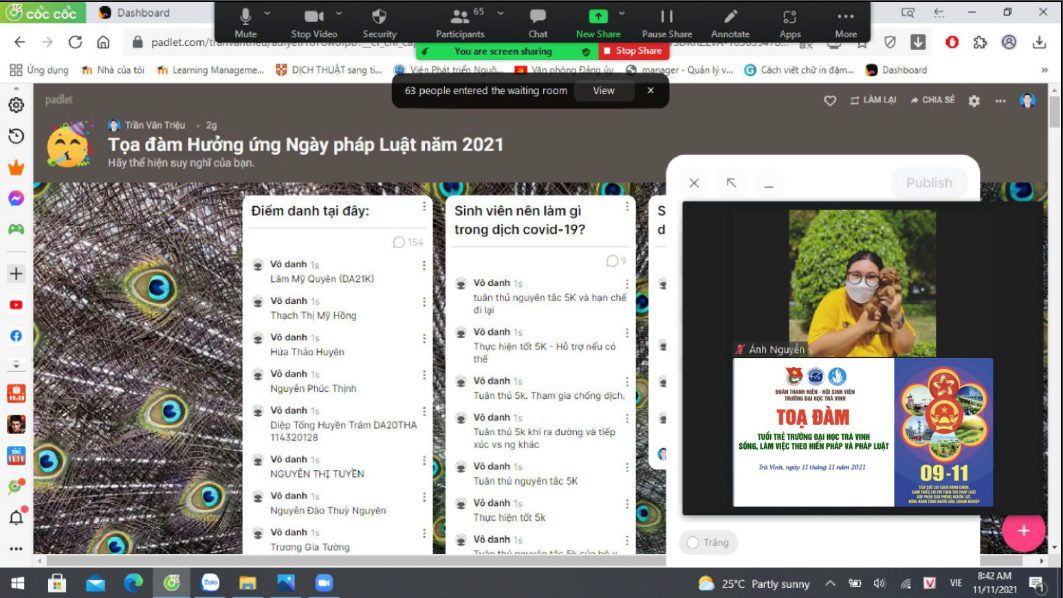This screenshot has height=598, width=1063.
Task: Open Zoom Security options
Action: (x=379, y=21)
